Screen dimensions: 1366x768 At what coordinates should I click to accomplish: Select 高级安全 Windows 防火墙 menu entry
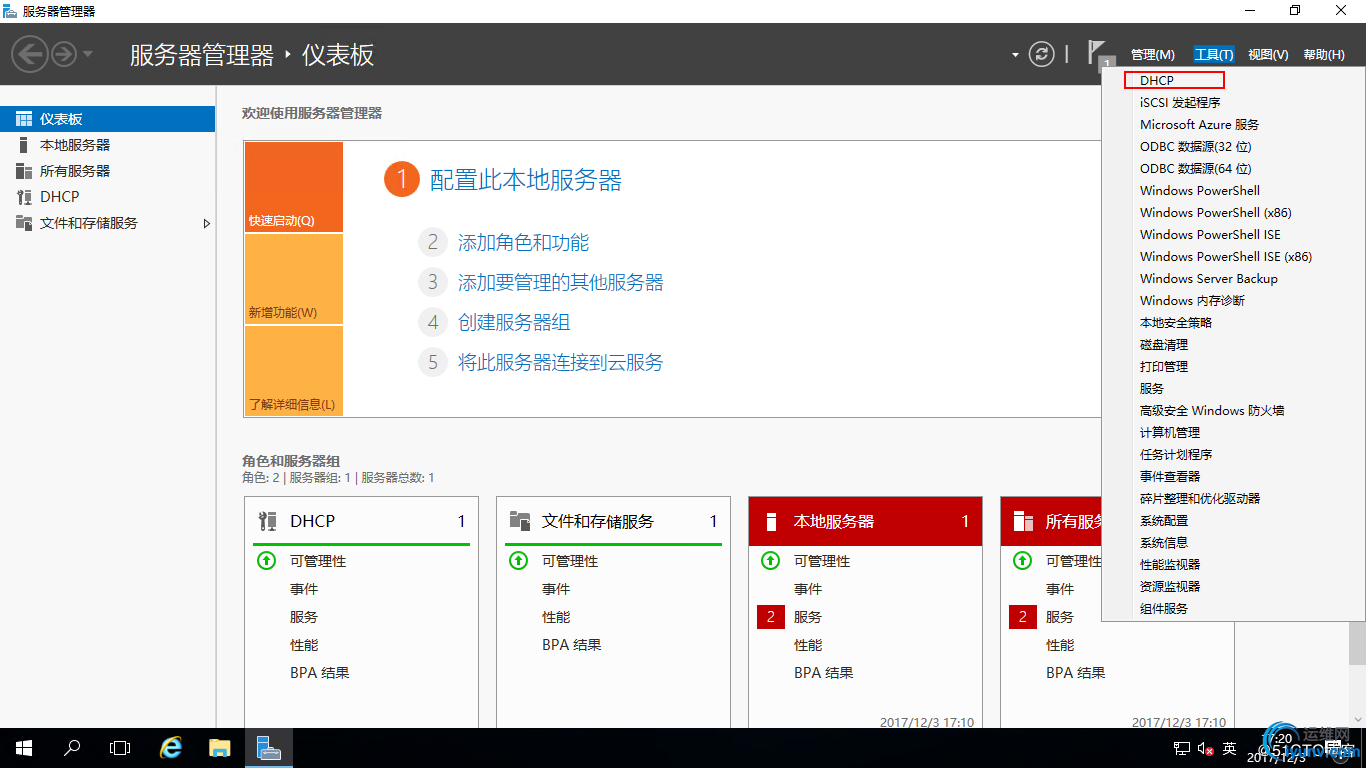[1212, 410]
